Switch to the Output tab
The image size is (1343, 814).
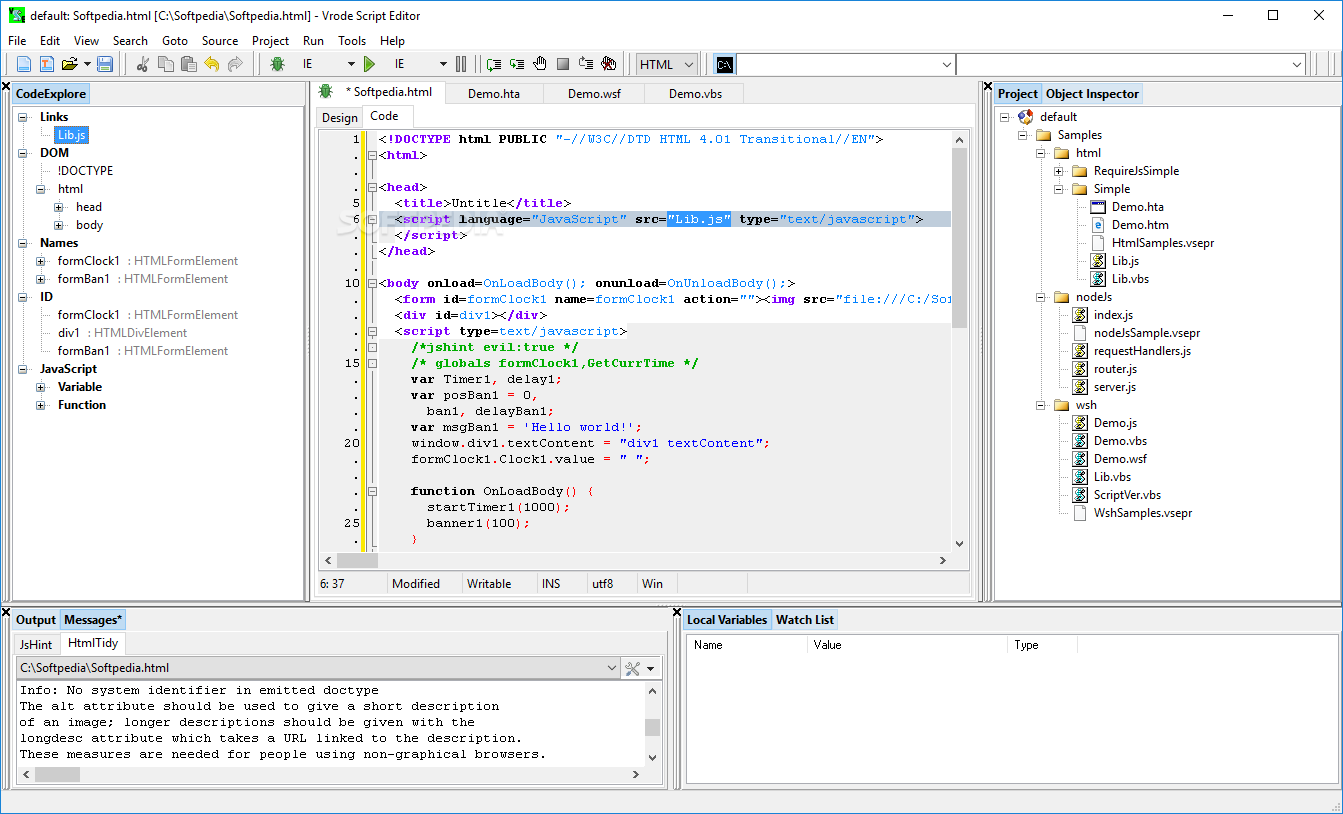tap(36, 620)
